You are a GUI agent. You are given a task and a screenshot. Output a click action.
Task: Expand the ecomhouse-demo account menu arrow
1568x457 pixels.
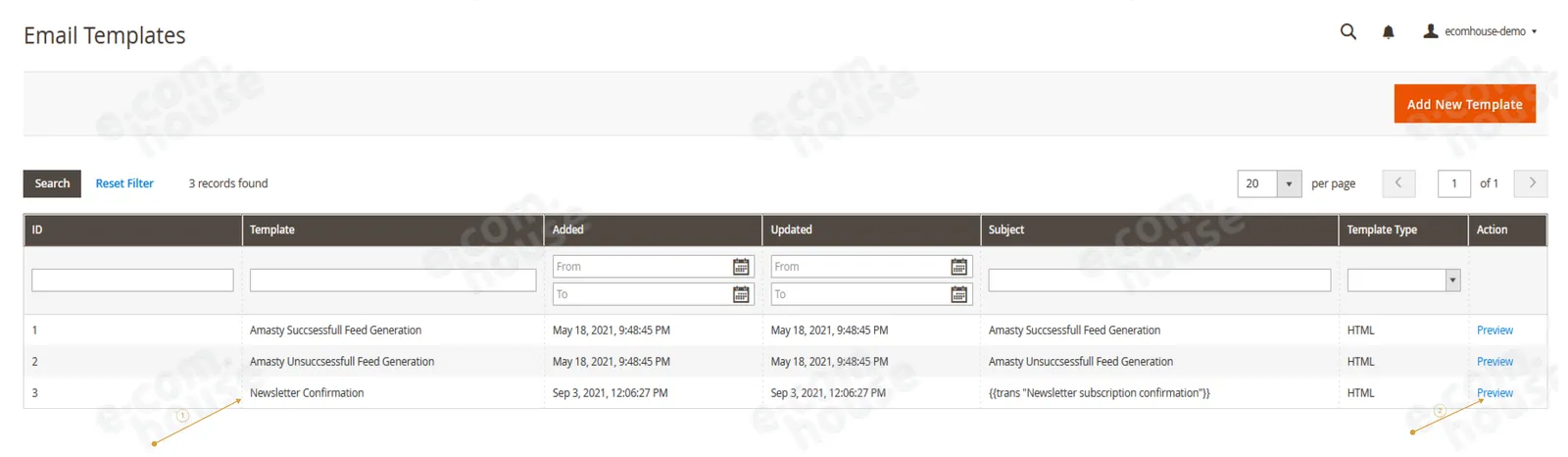(1534, 31)
